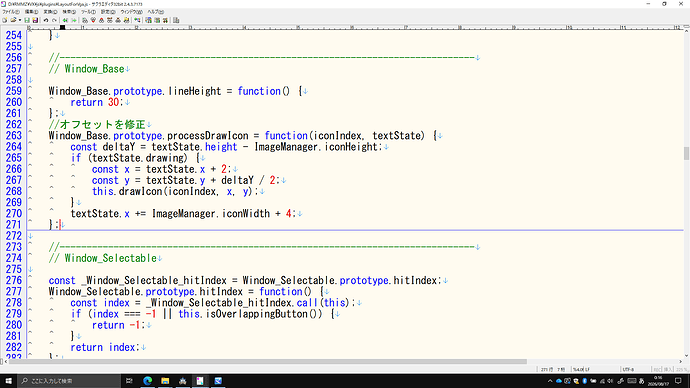
Task: Open the 編集 menu
Action: tap(31, 12)
